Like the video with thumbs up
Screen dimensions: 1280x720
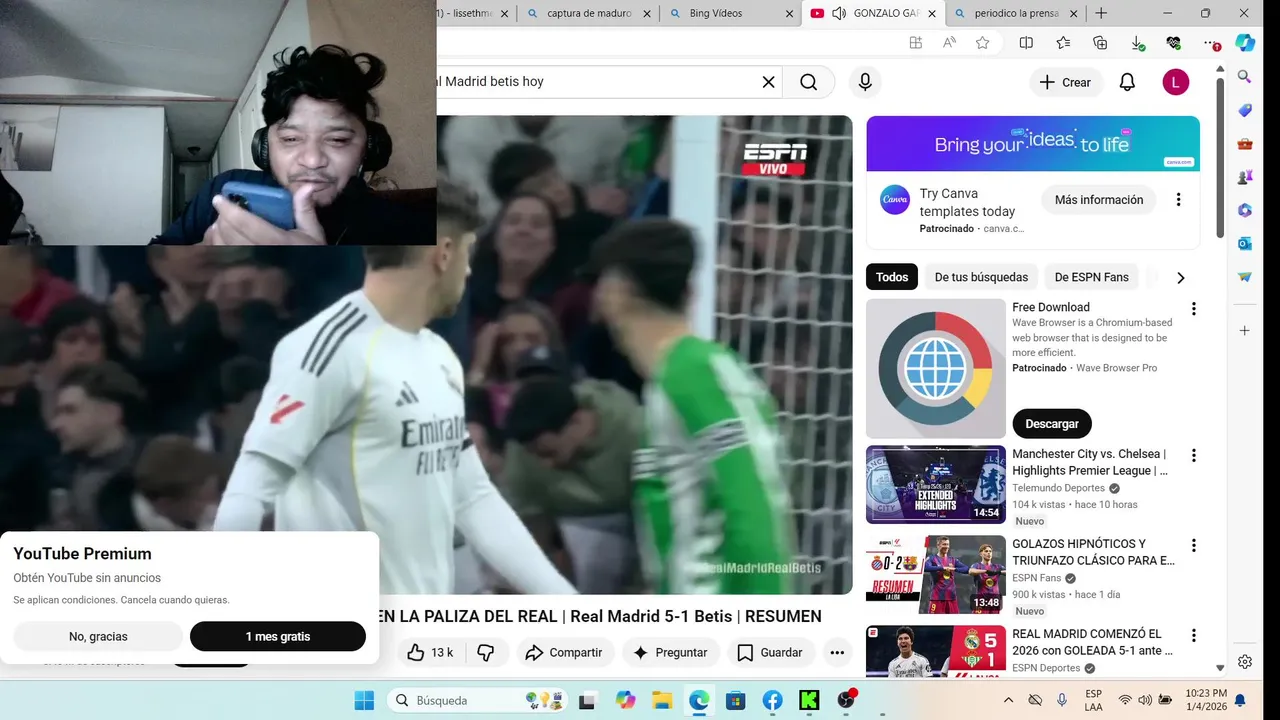coord(431,652)
